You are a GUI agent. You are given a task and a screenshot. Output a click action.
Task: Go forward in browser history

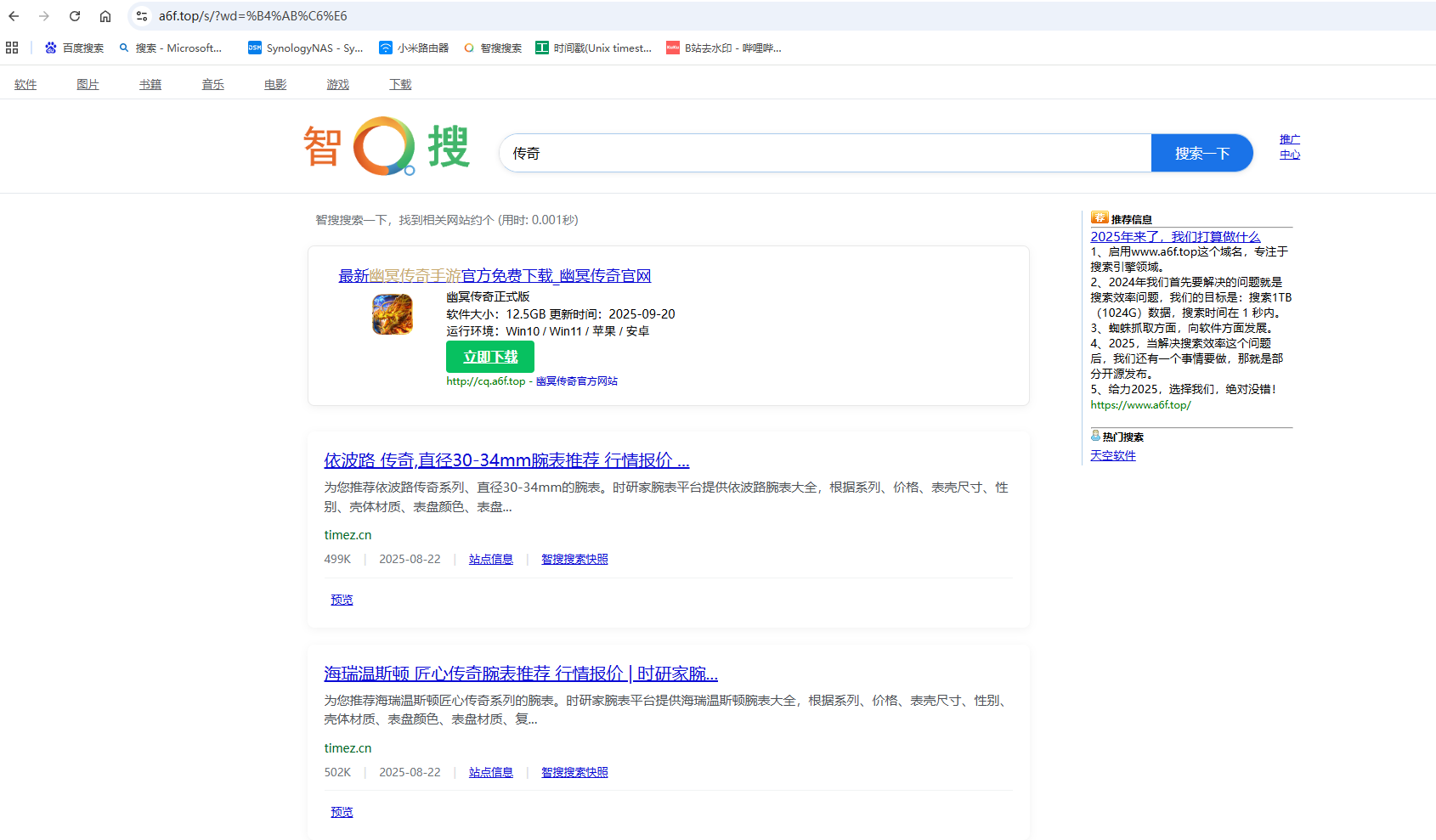(44, 16)
